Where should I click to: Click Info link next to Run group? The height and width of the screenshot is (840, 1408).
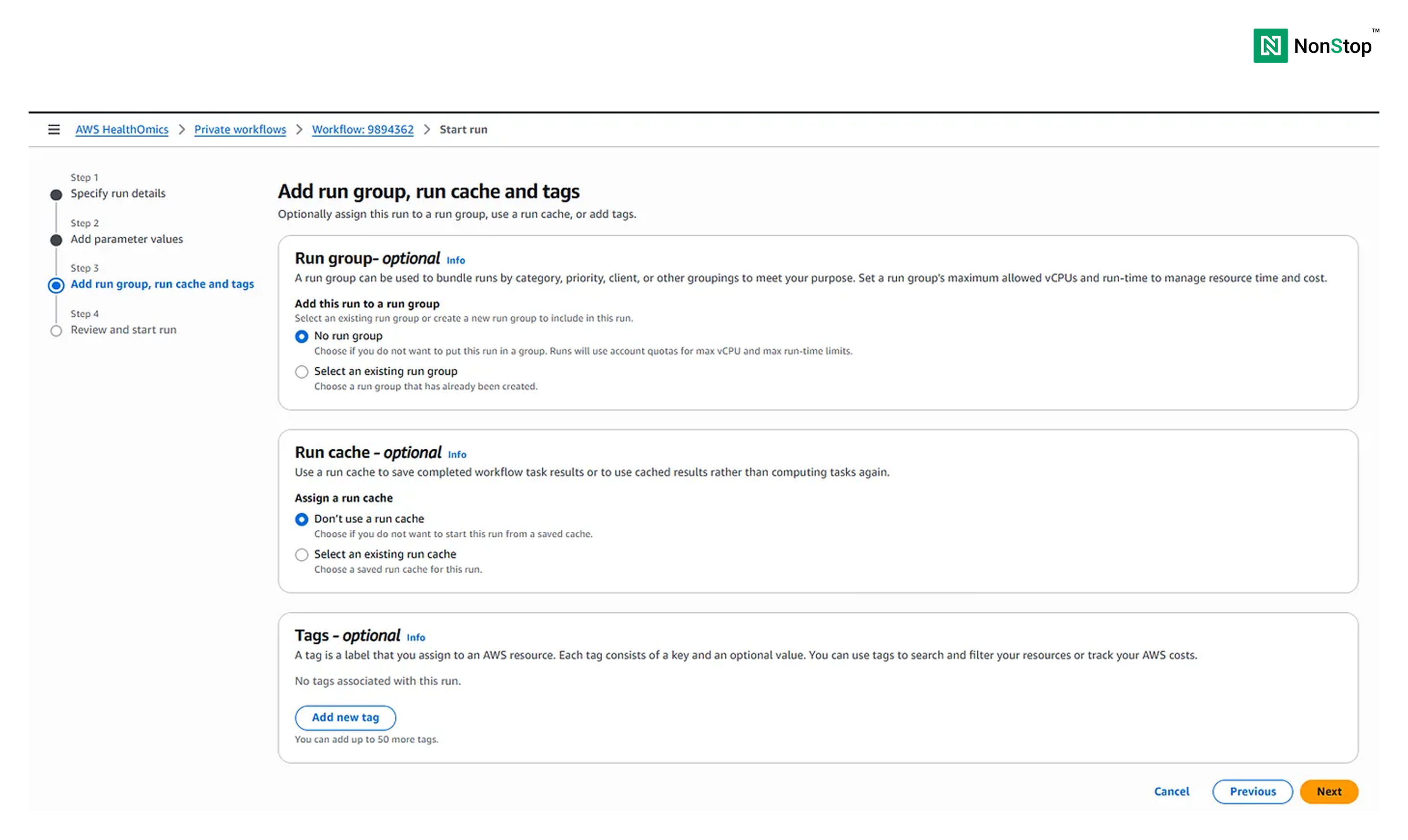pos(456,260)
